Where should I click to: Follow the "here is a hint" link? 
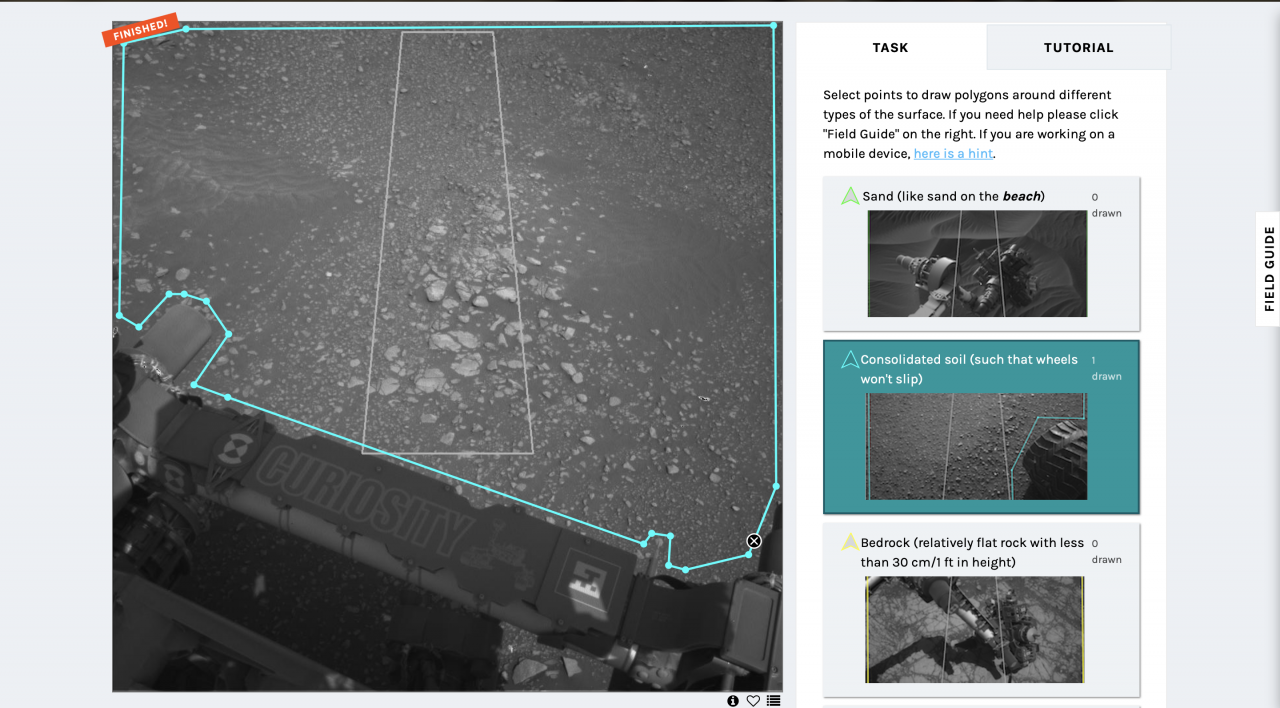click(954, 154)
